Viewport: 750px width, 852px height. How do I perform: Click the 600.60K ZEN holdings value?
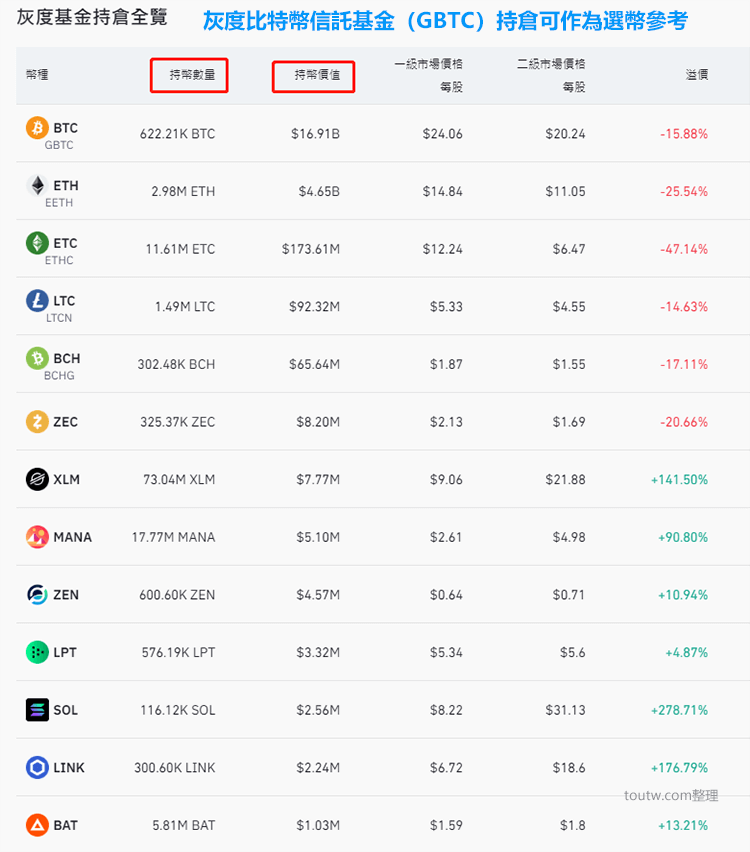(x=177, y=594)
